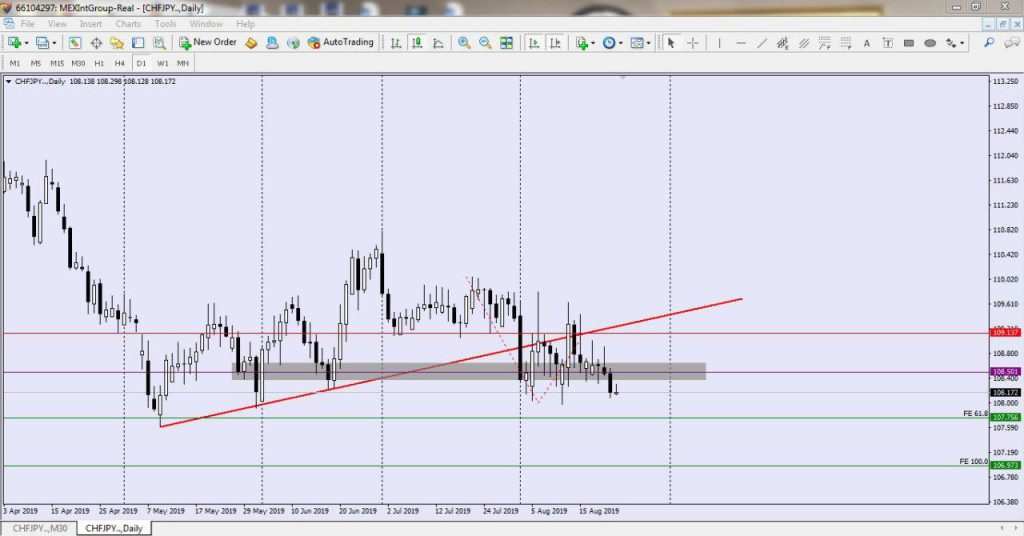Select the standard arrow cursor

[x=671, y=43]
